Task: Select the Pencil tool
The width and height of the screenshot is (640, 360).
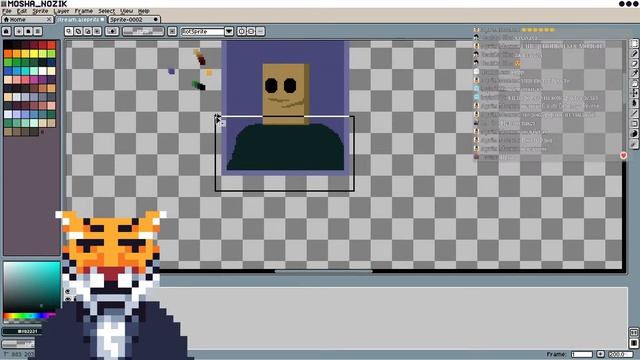Action: pyautogui.click(x=634, y=53)
